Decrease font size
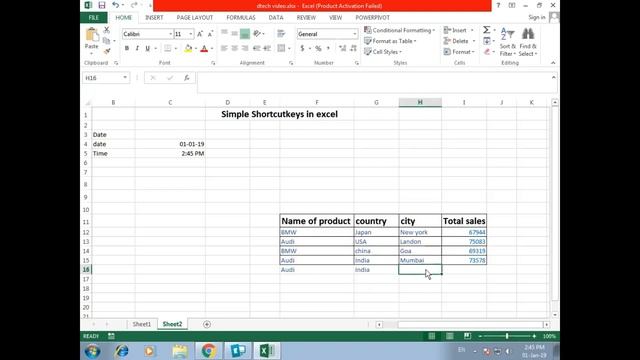 click(x=210, y=34)
